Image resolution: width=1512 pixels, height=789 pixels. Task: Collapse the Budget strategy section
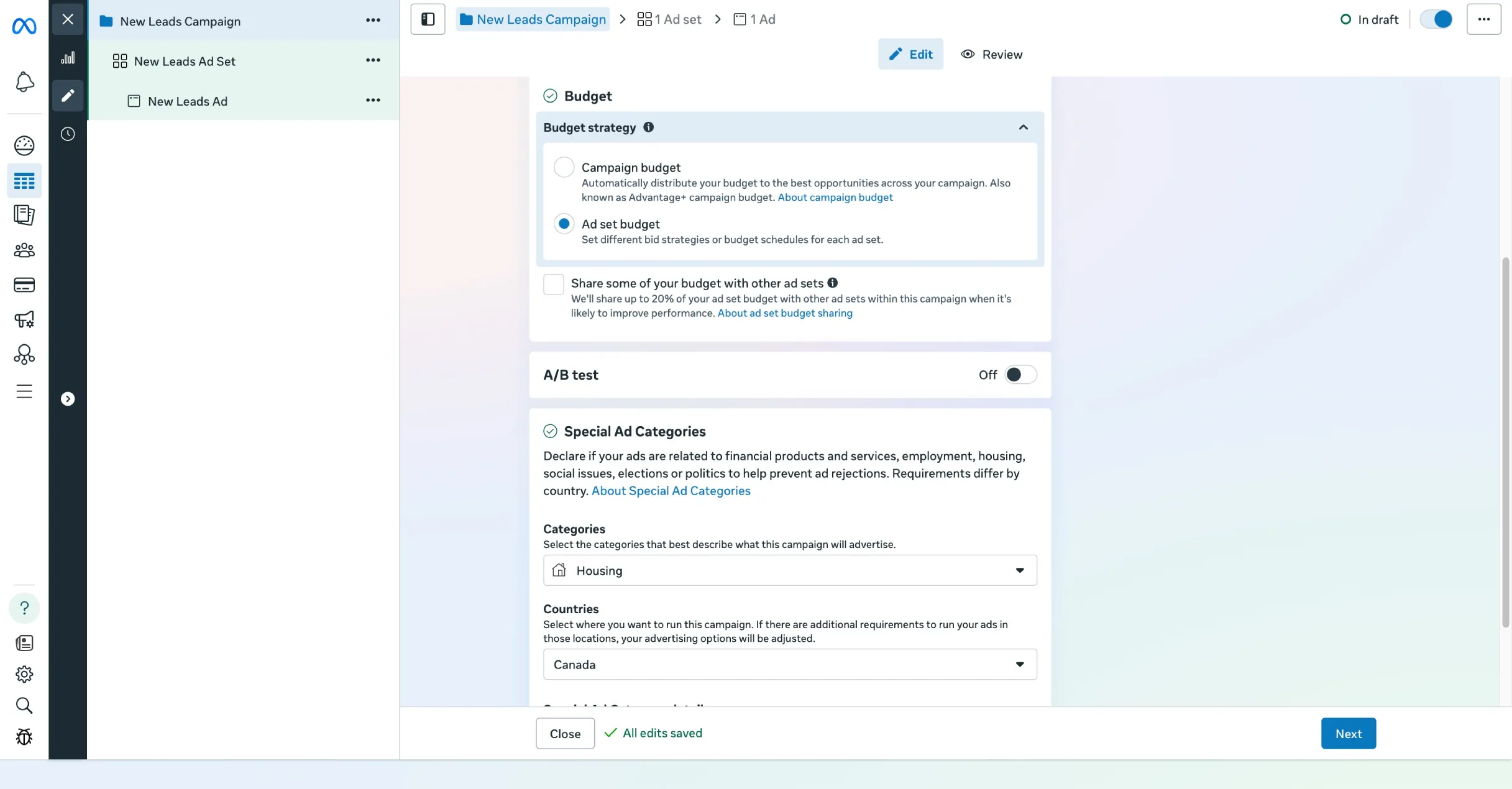click(1023, 127)
